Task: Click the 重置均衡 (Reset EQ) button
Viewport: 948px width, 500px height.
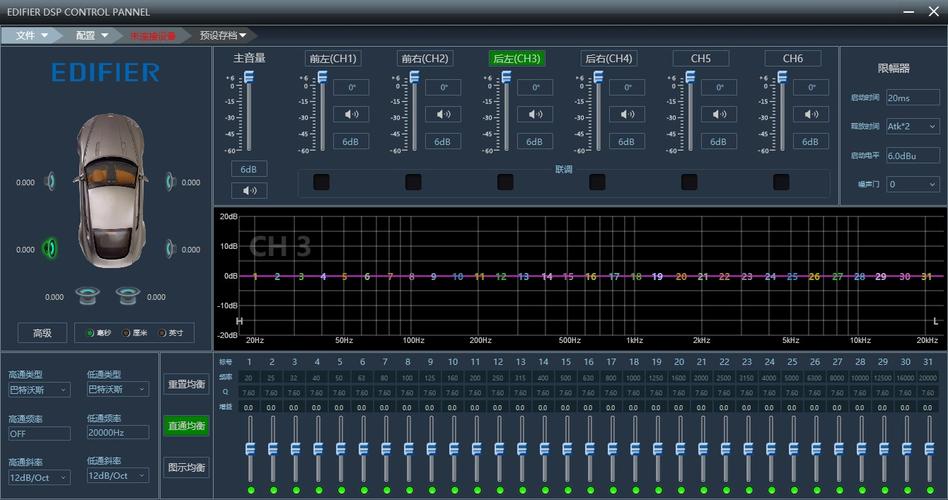Action: [186, 384]
